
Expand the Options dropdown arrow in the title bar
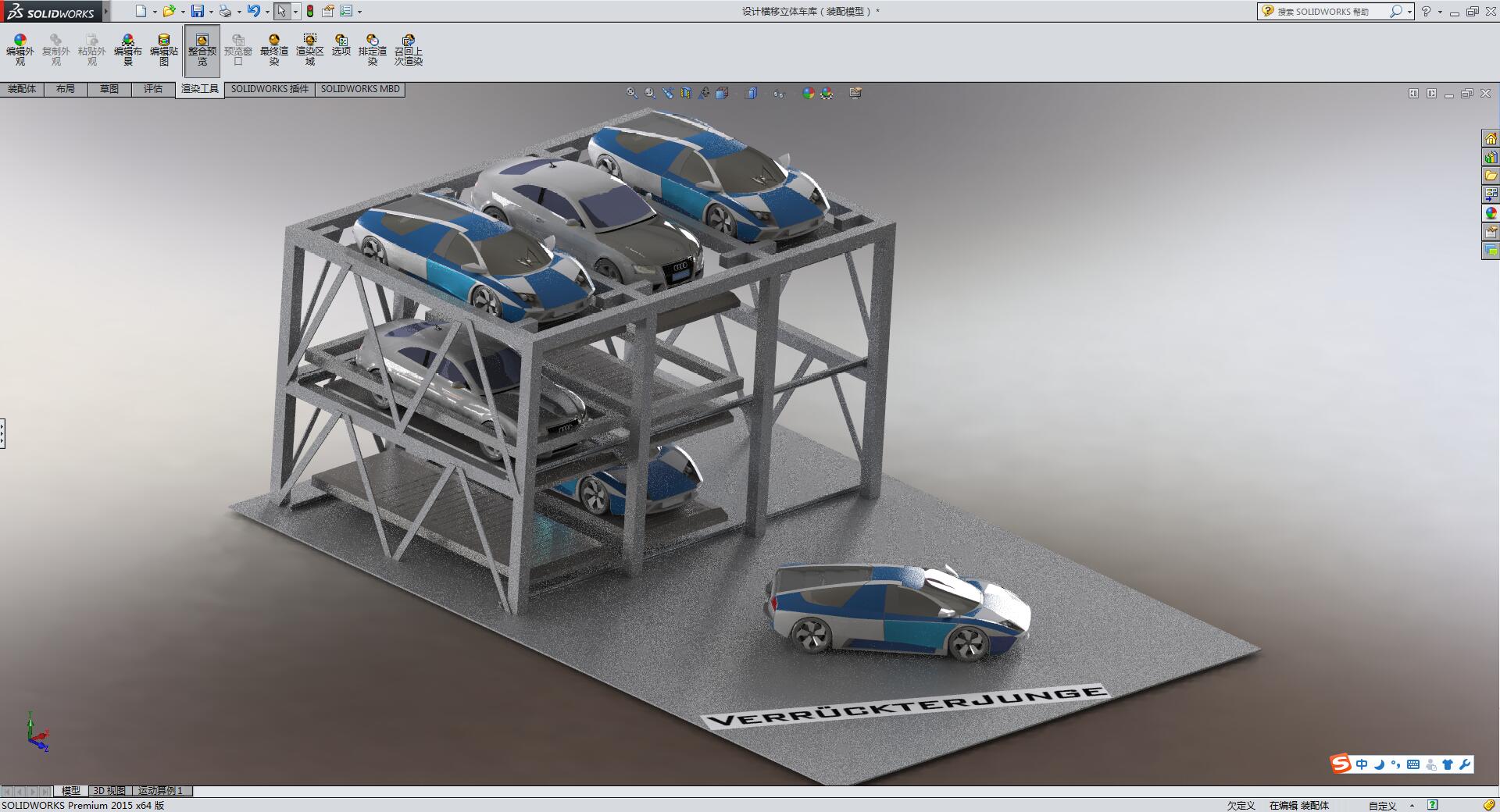click(x=359, y=12)
